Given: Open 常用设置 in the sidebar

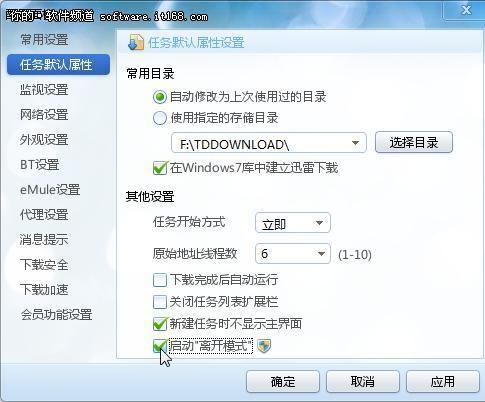Looking at the screenshot, I should coord(44,39).
